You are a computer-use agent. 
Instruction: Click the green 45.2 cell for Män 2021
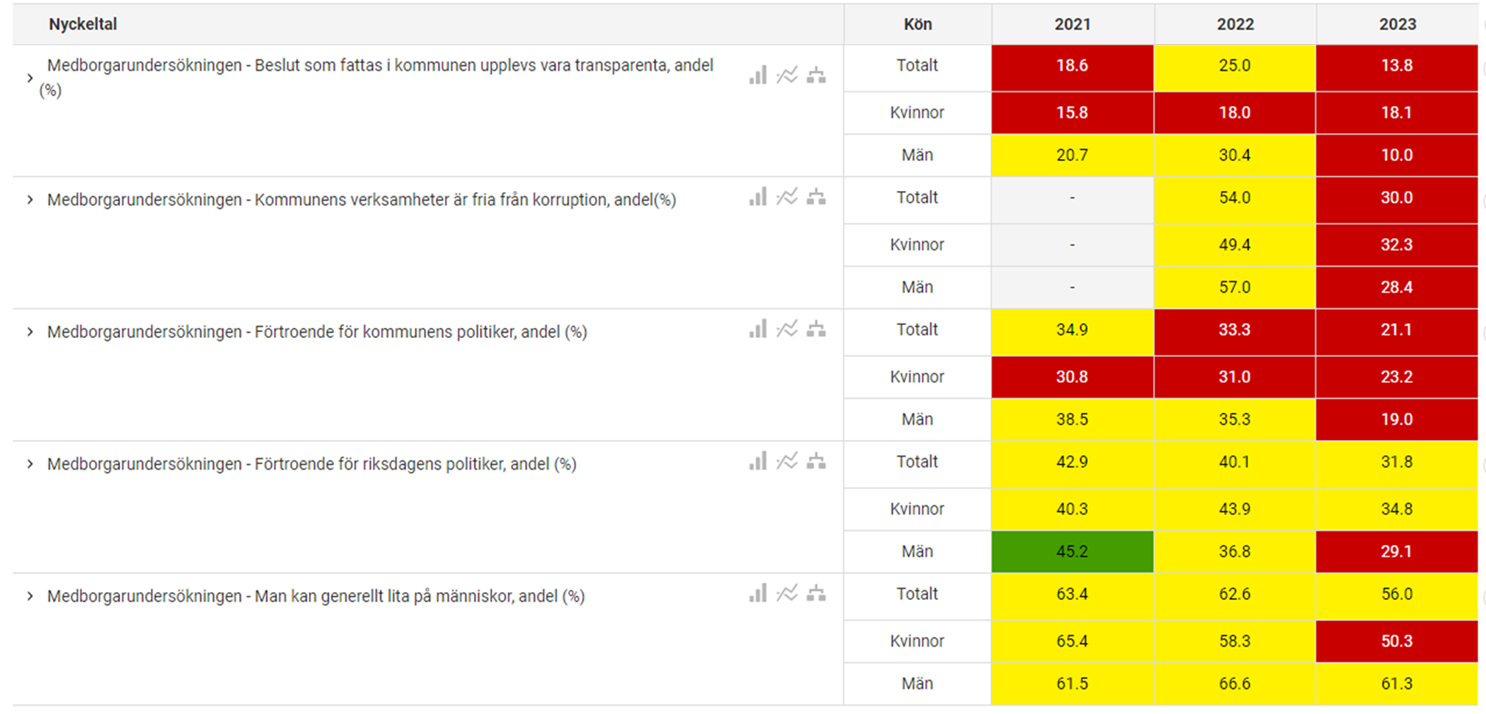click(x=1072, y=551)
